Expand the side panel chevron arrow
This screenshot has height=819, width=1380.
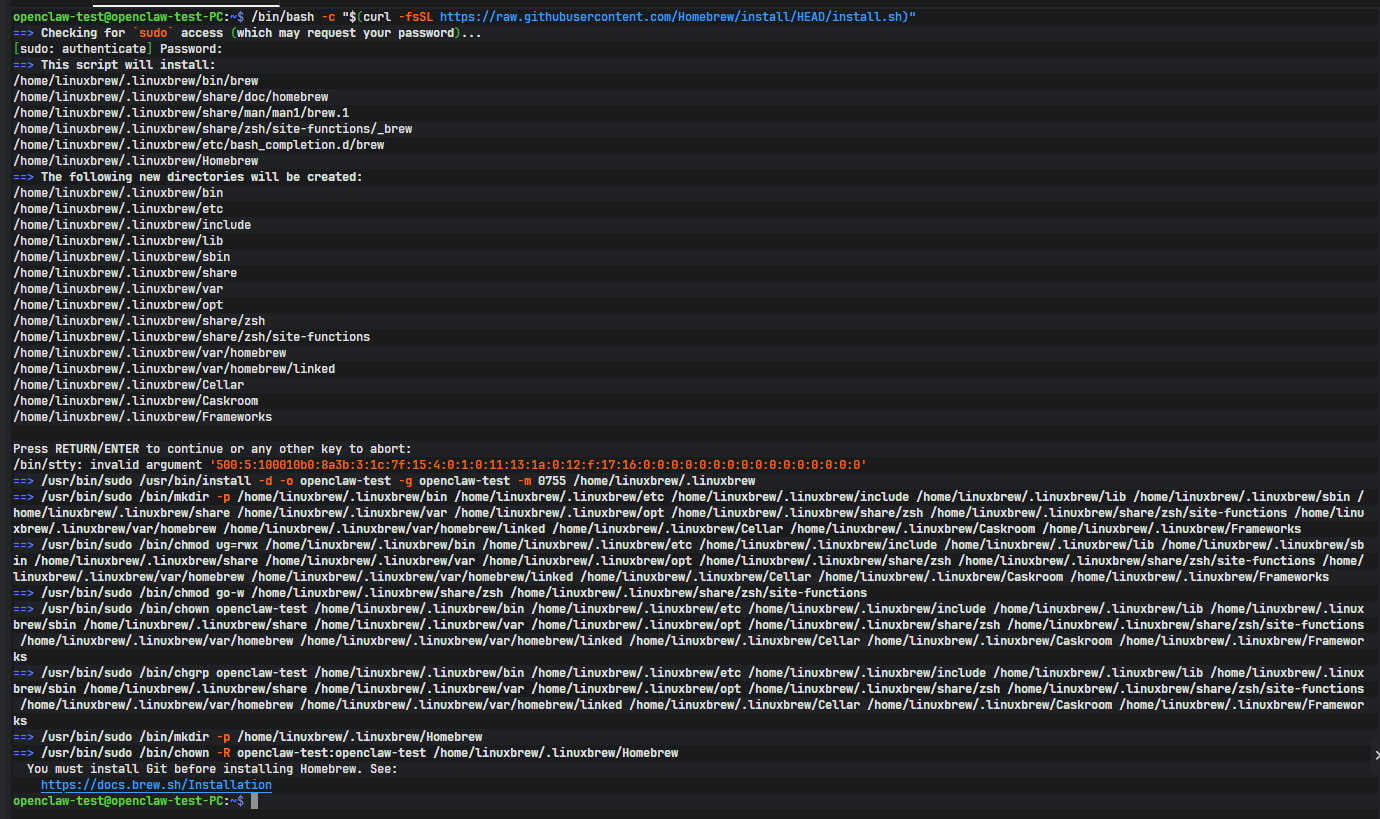(x=1375, y=755)
